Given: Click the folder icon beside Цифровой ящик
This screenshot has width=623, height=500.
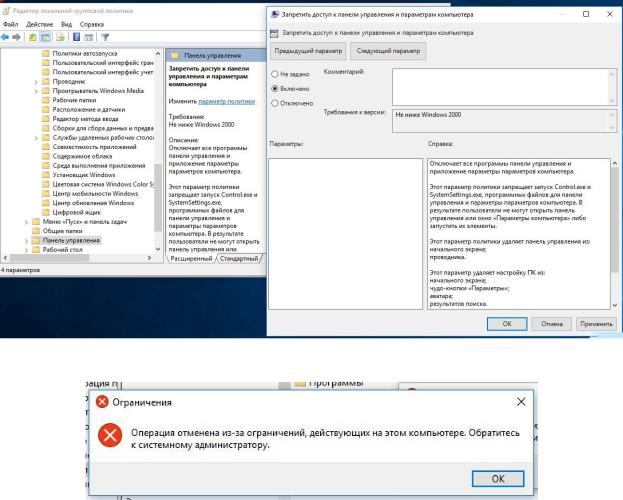Looking at the screenshot, I should (x=46, y=212).
